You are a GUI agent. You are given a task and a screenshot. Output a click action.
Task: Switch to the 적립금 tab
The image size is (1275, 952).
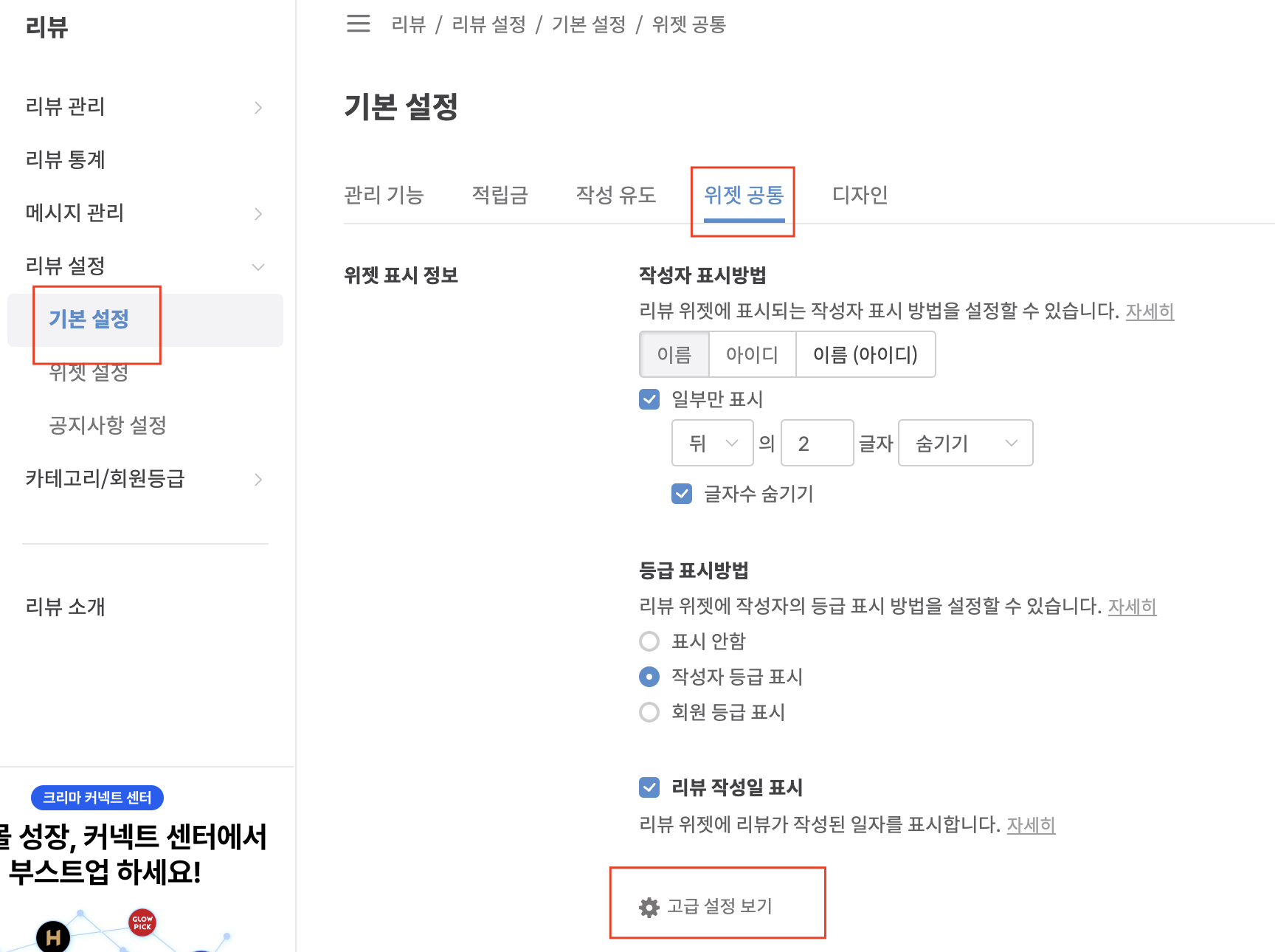tap(500, 195)
